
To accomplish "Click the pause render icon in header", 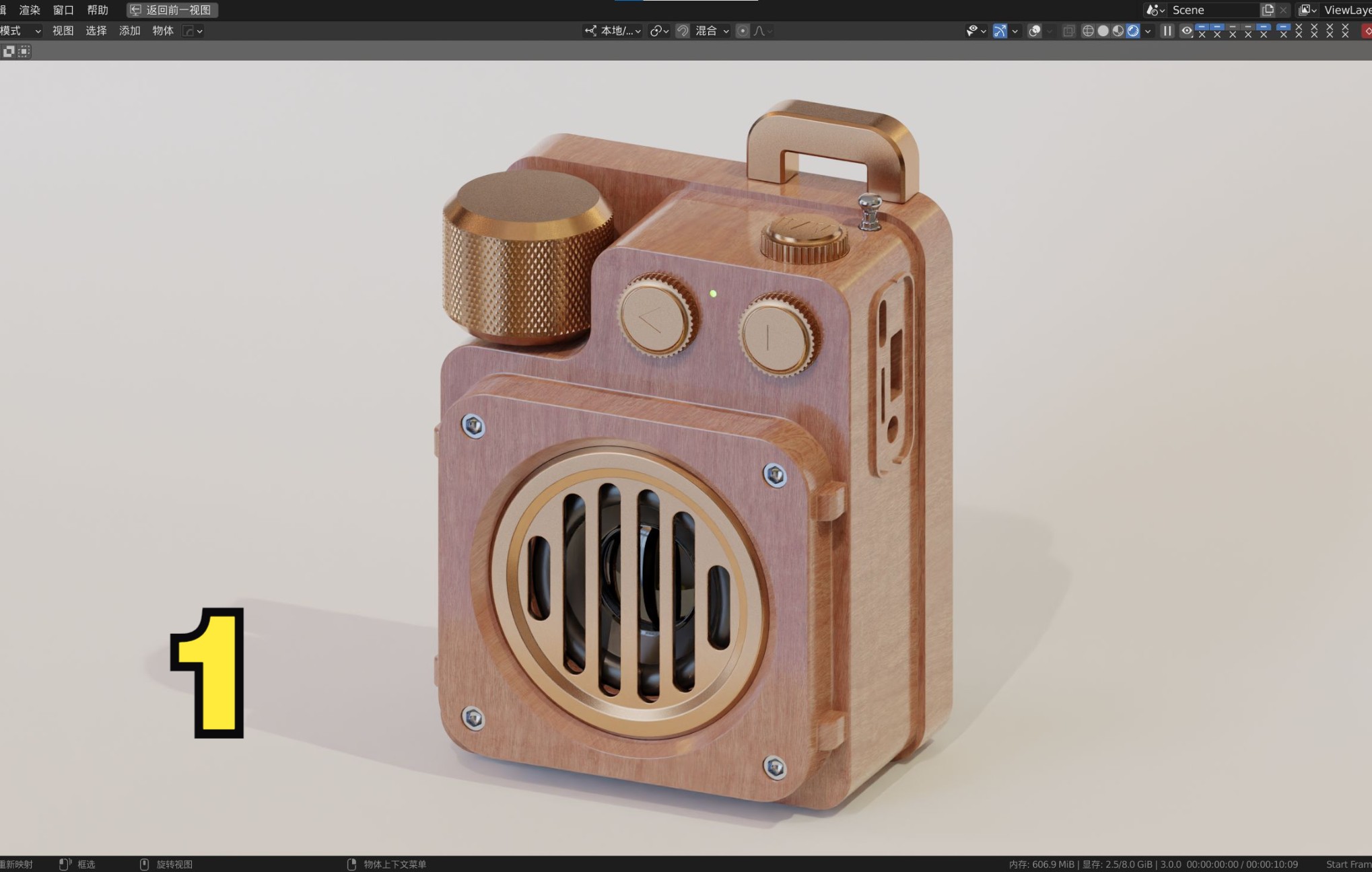I will [x=1168, y=31].
